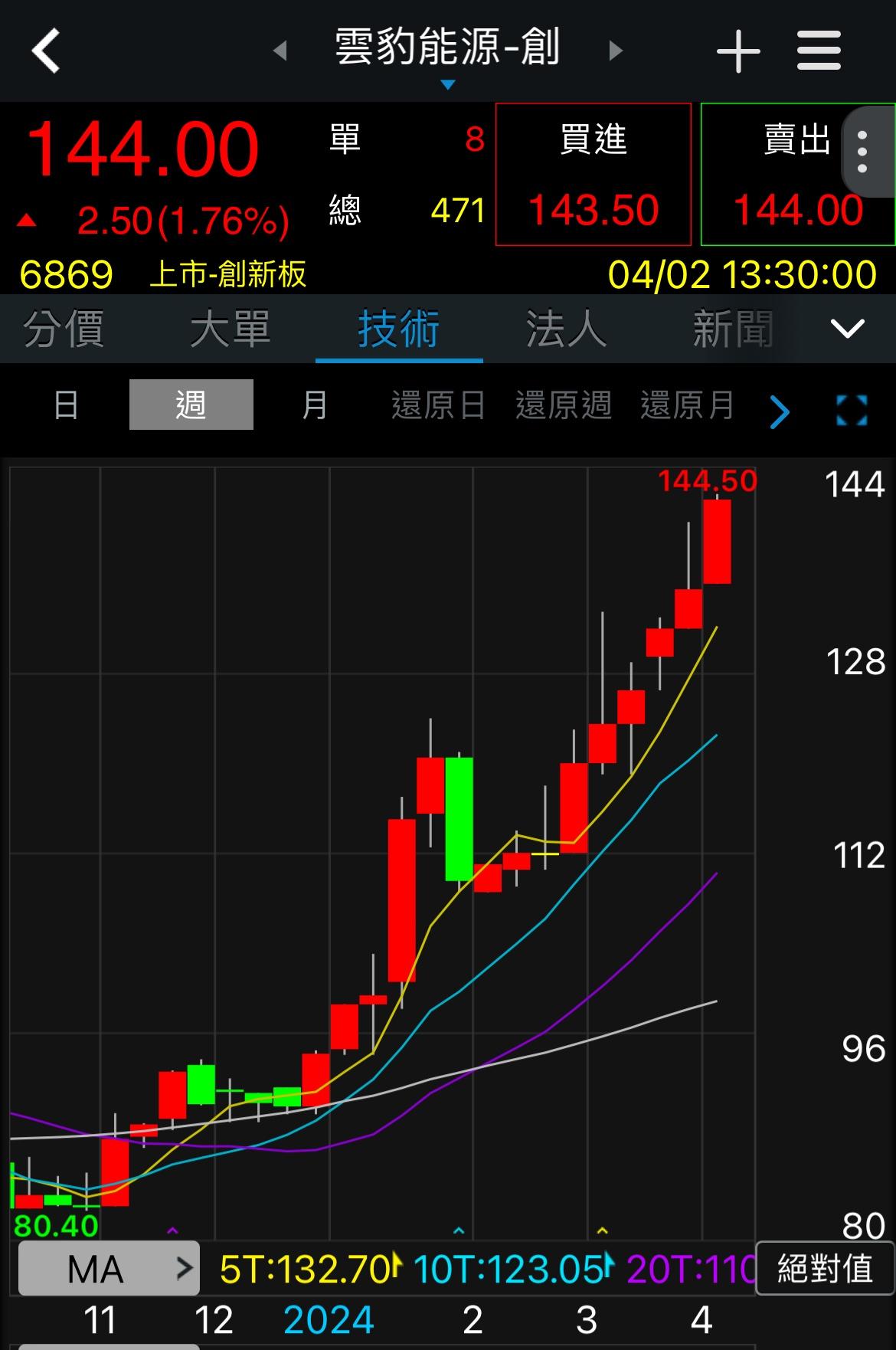Switch to the 分價 tab

(64, 329)
